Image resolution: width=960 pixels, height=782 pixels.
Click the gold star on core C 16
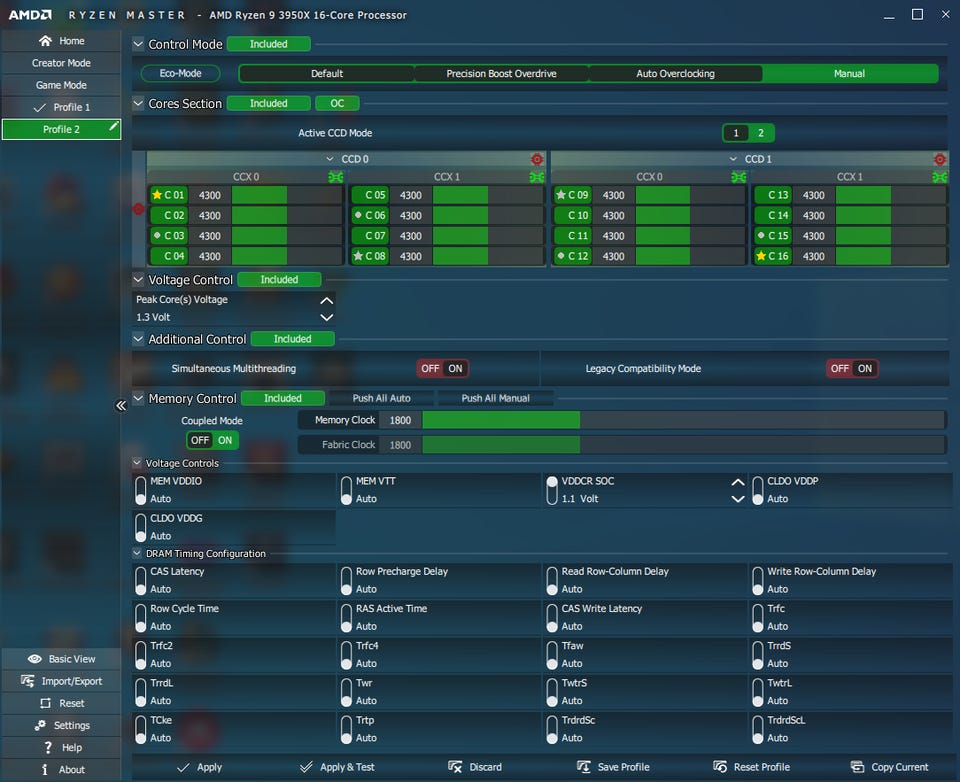[x=761, y=256]
